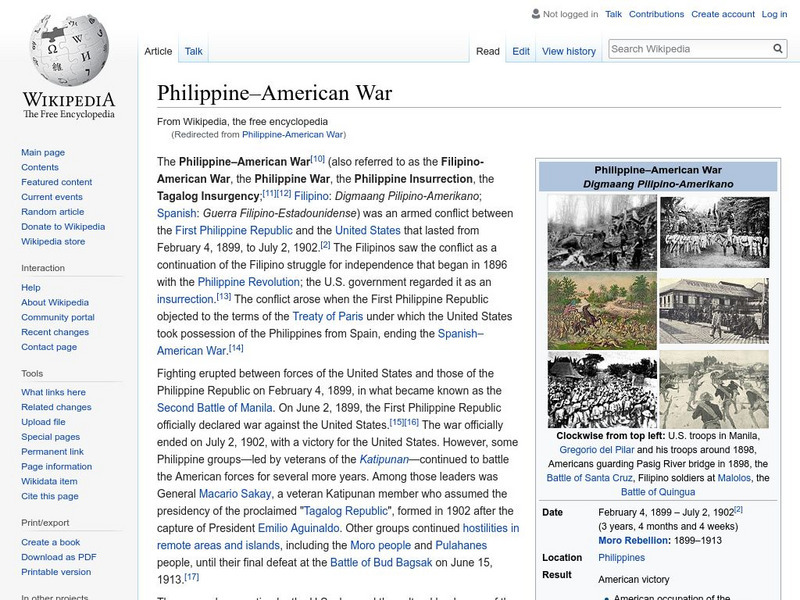
Task: Open Random article from the sidebar
Action: [x=53, y=212]
